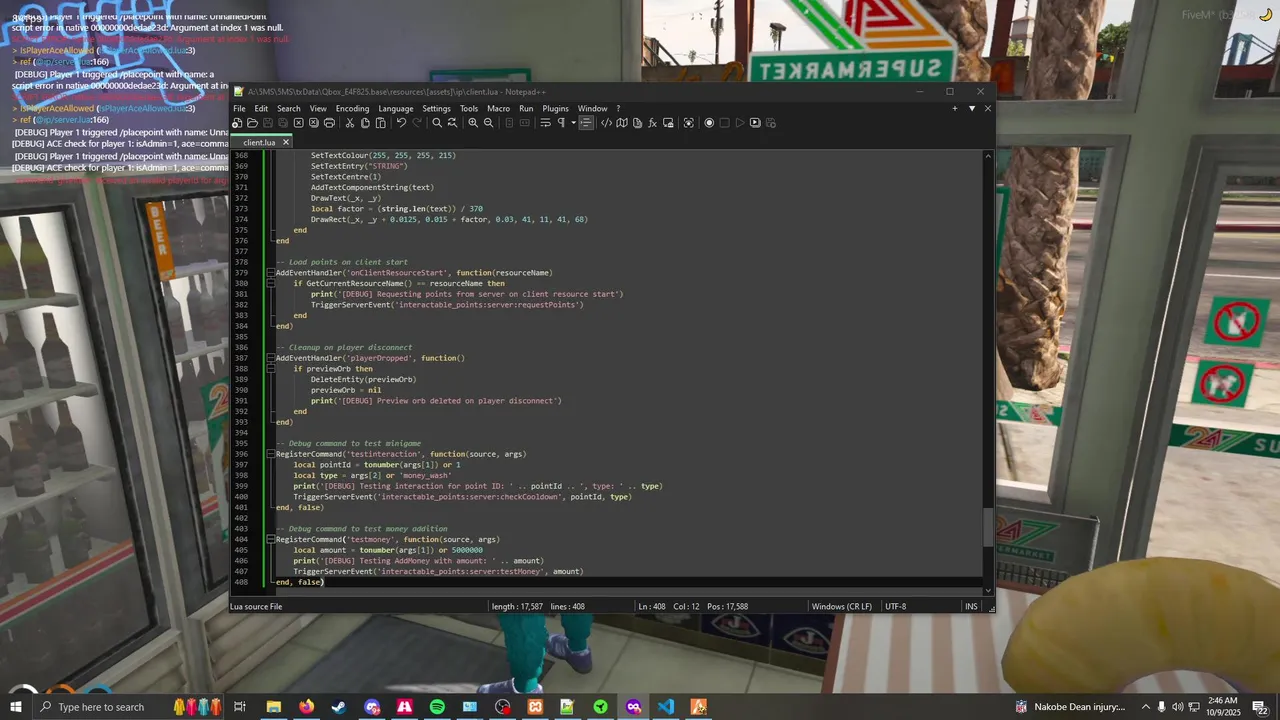The image size is (1280, 720).
Task: Click the Start Recording macro icon
Action: pos(709,123)
